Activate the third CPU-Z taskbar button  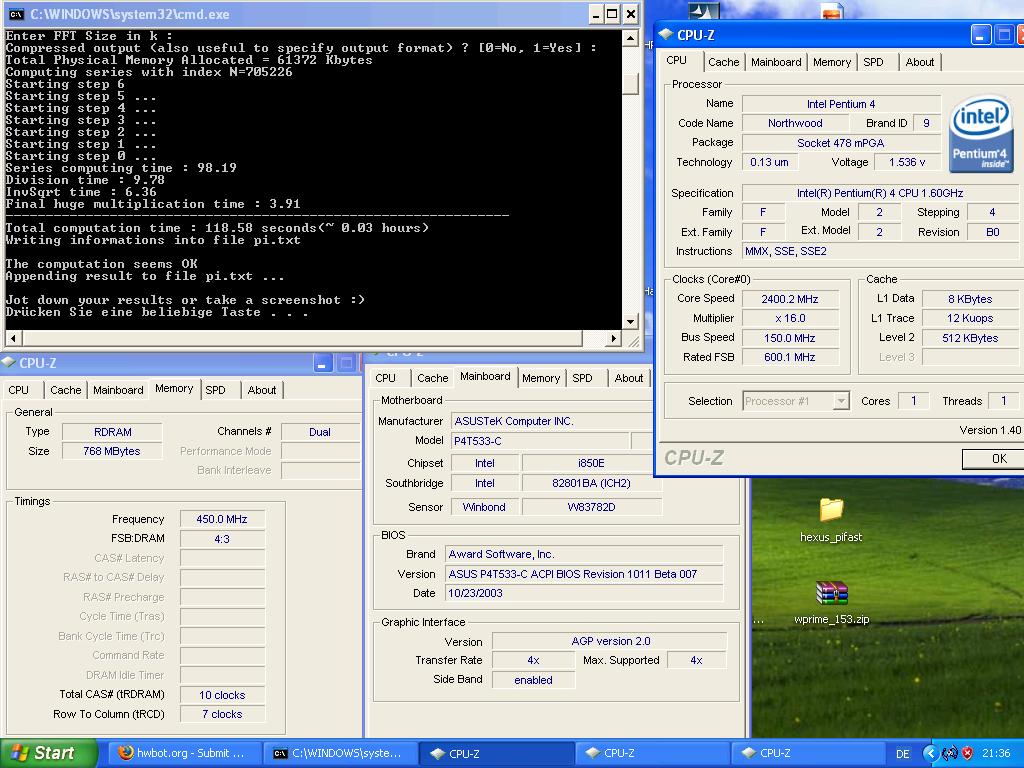pos(808,753)
